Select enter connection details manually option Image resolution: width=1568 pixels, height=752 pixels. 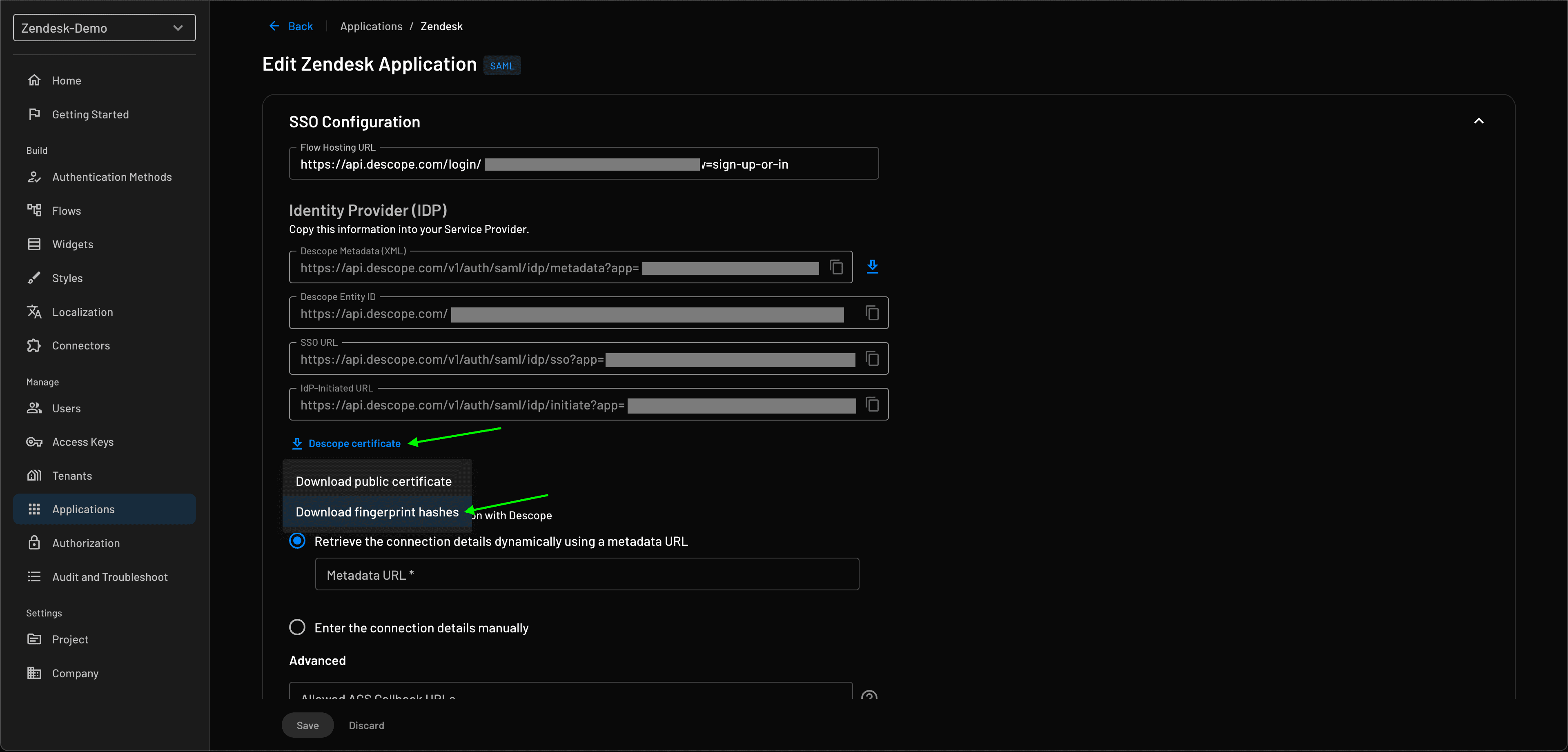pos(297,627)
